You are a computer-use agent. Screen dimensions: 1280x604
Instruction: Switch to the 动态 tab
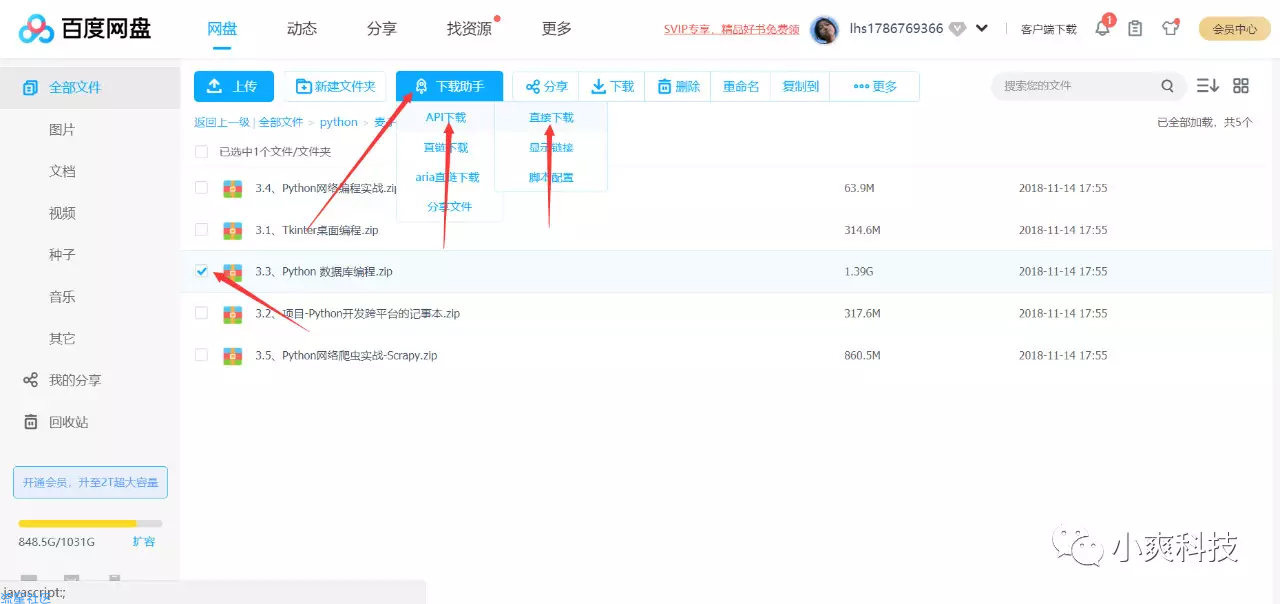pyautogui.click(x=302, y=29)
